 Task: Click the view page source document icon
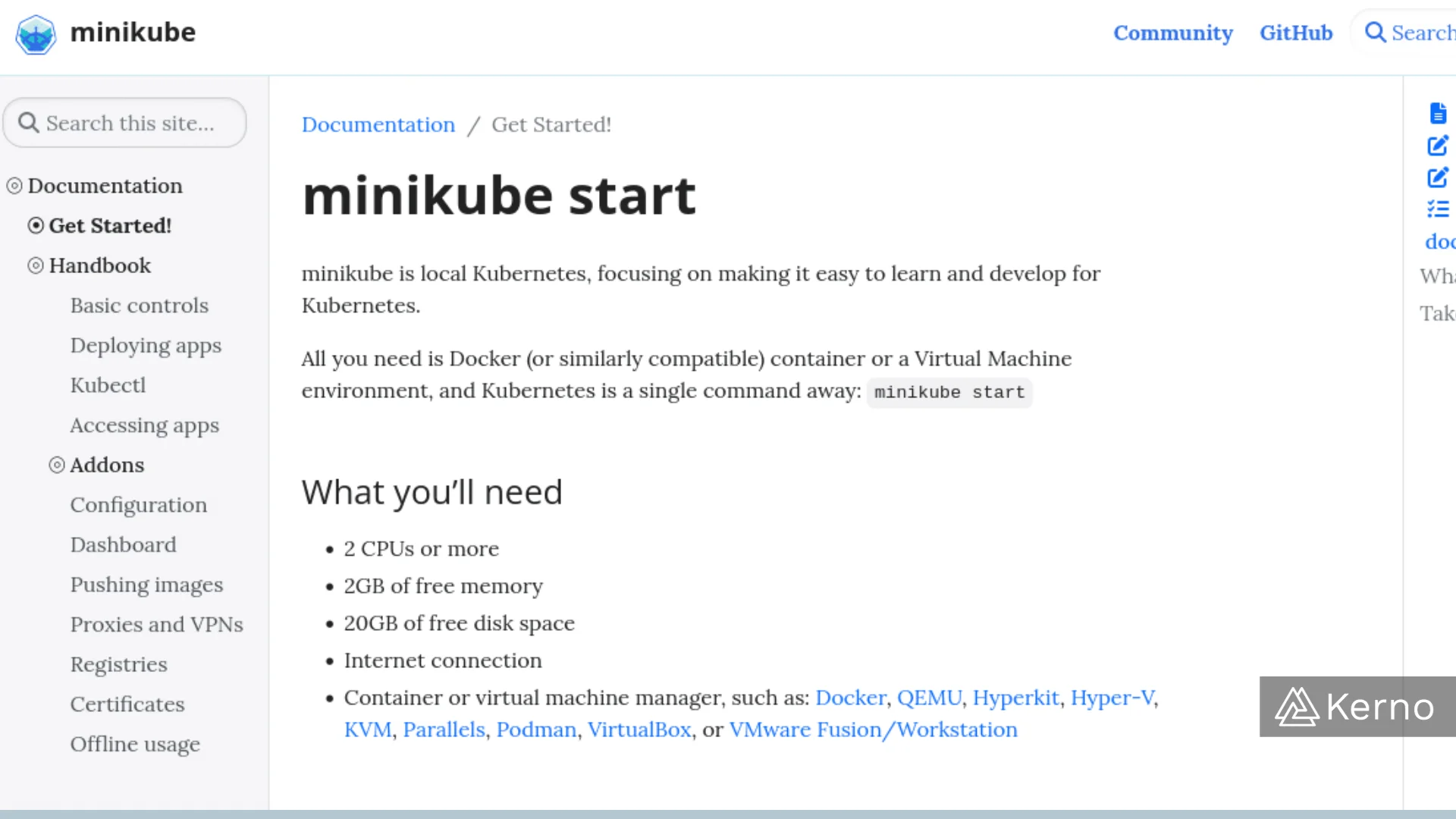1438,112
